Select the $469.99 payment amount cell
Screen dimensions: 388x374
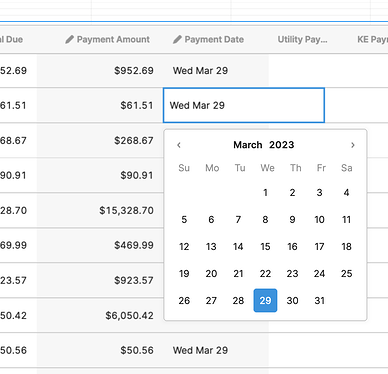(100, 245)
